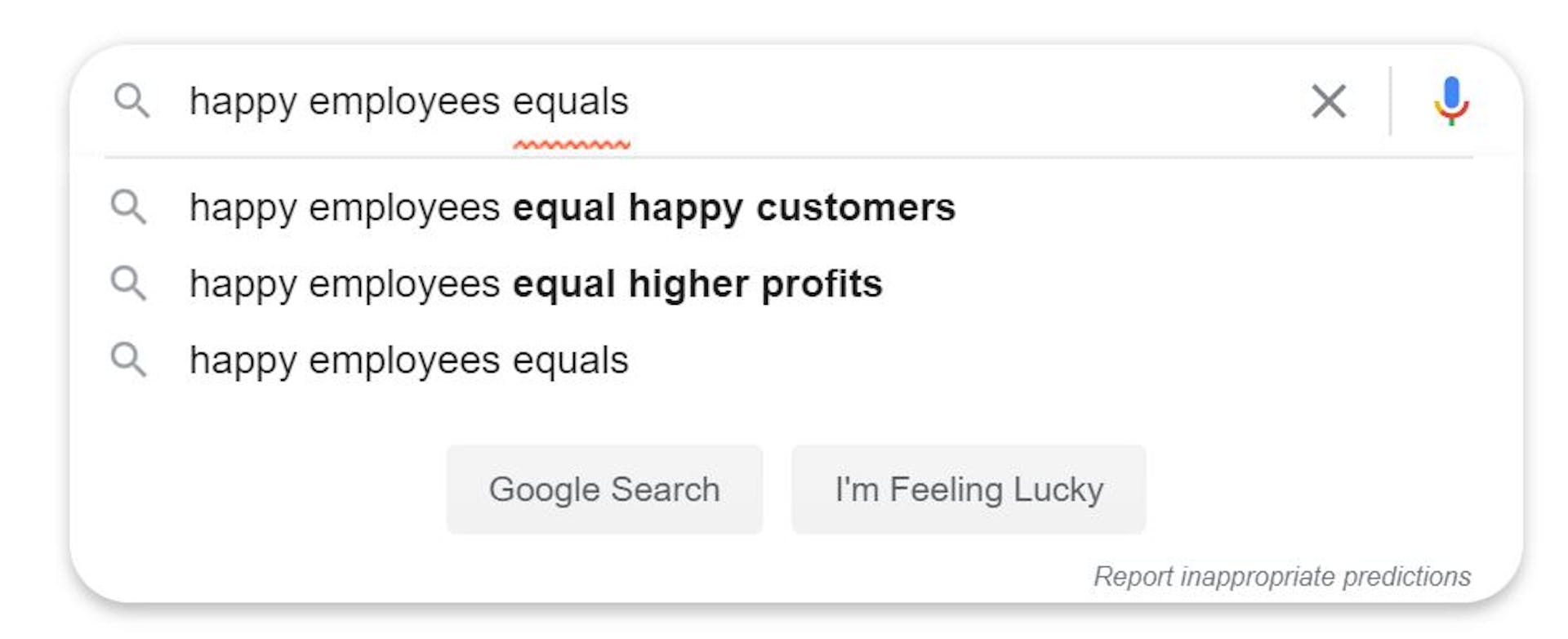Open the Report inappropriate predictions link
The image size is (1568, 639).
1282,576
